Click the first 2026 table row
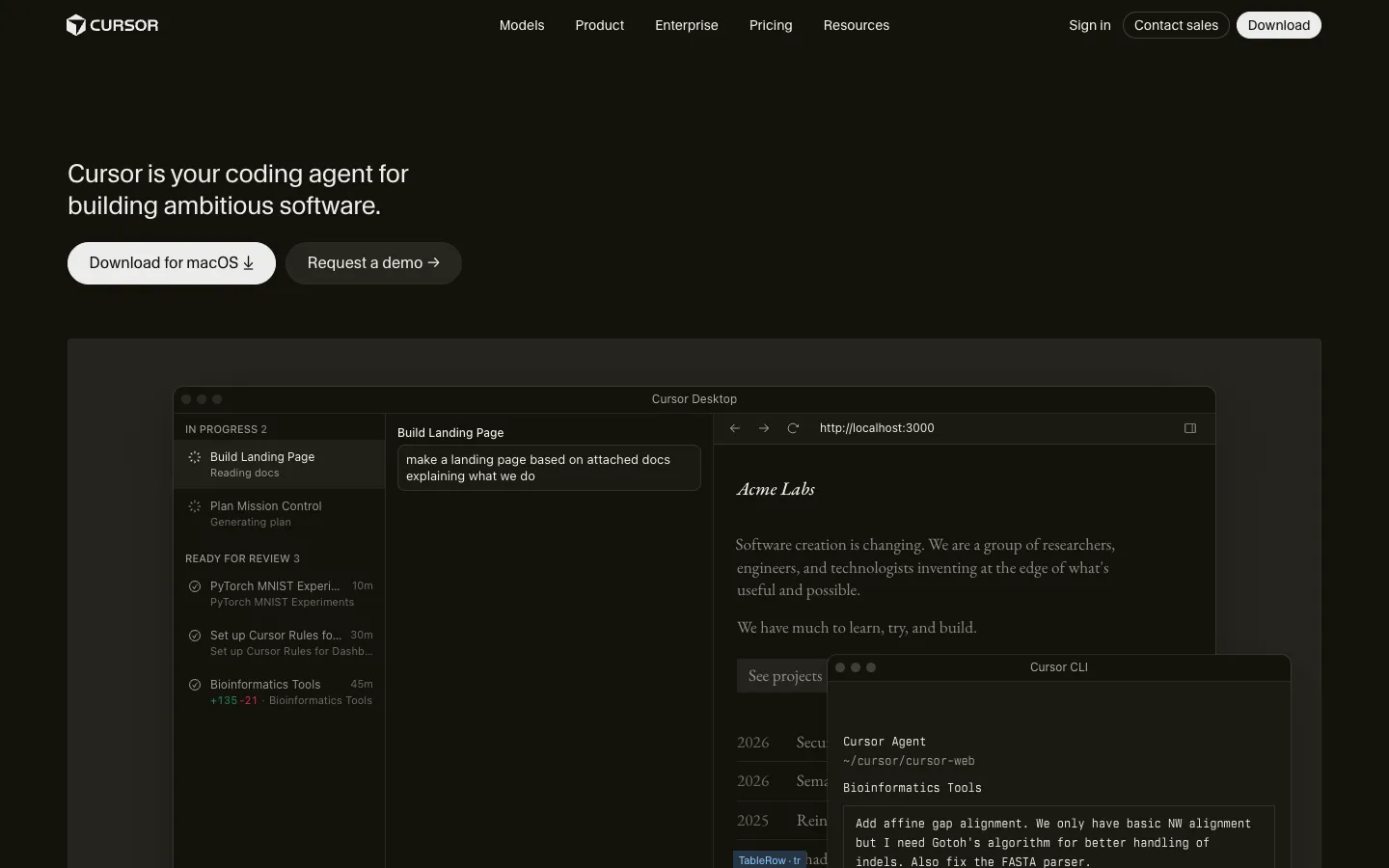Image resolution: width=1389 pixels, height=868 pixels. point(781,743)
